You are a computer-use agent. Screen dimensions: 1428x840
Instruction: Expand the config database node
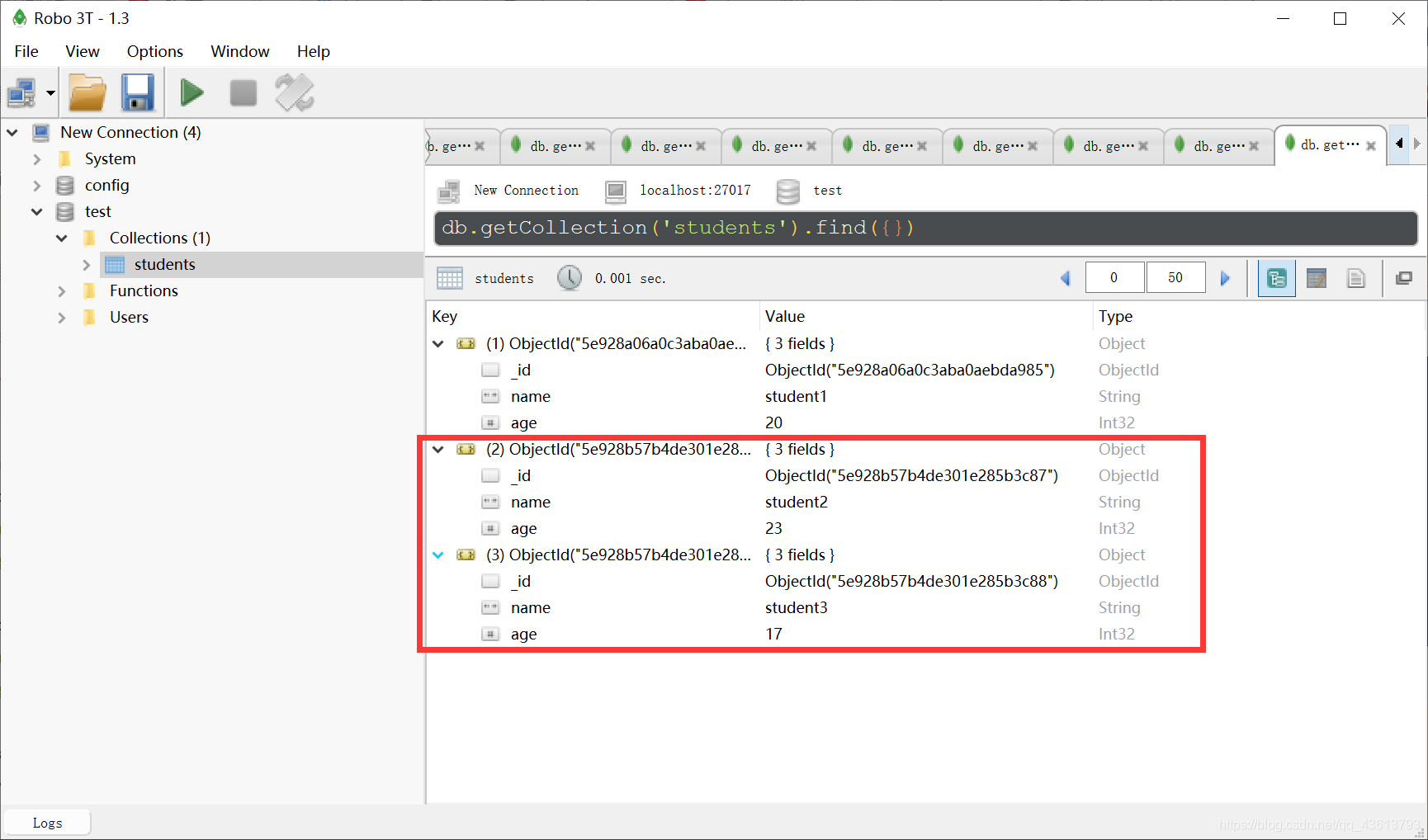pos(37,185)
